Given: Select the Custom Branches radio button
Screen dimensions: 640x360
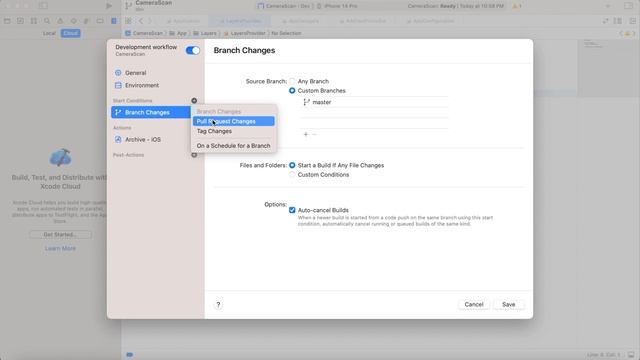Looking at the screenshot, I should pos(292,91).
